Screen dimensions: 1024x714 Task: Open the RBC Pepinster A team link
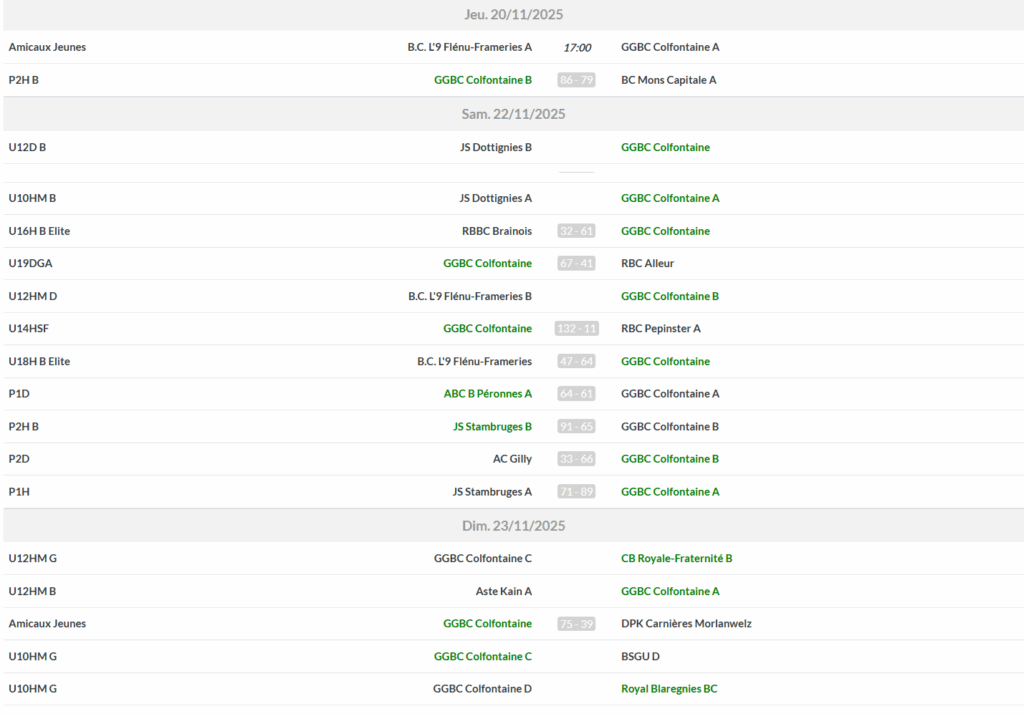[660, 329]
